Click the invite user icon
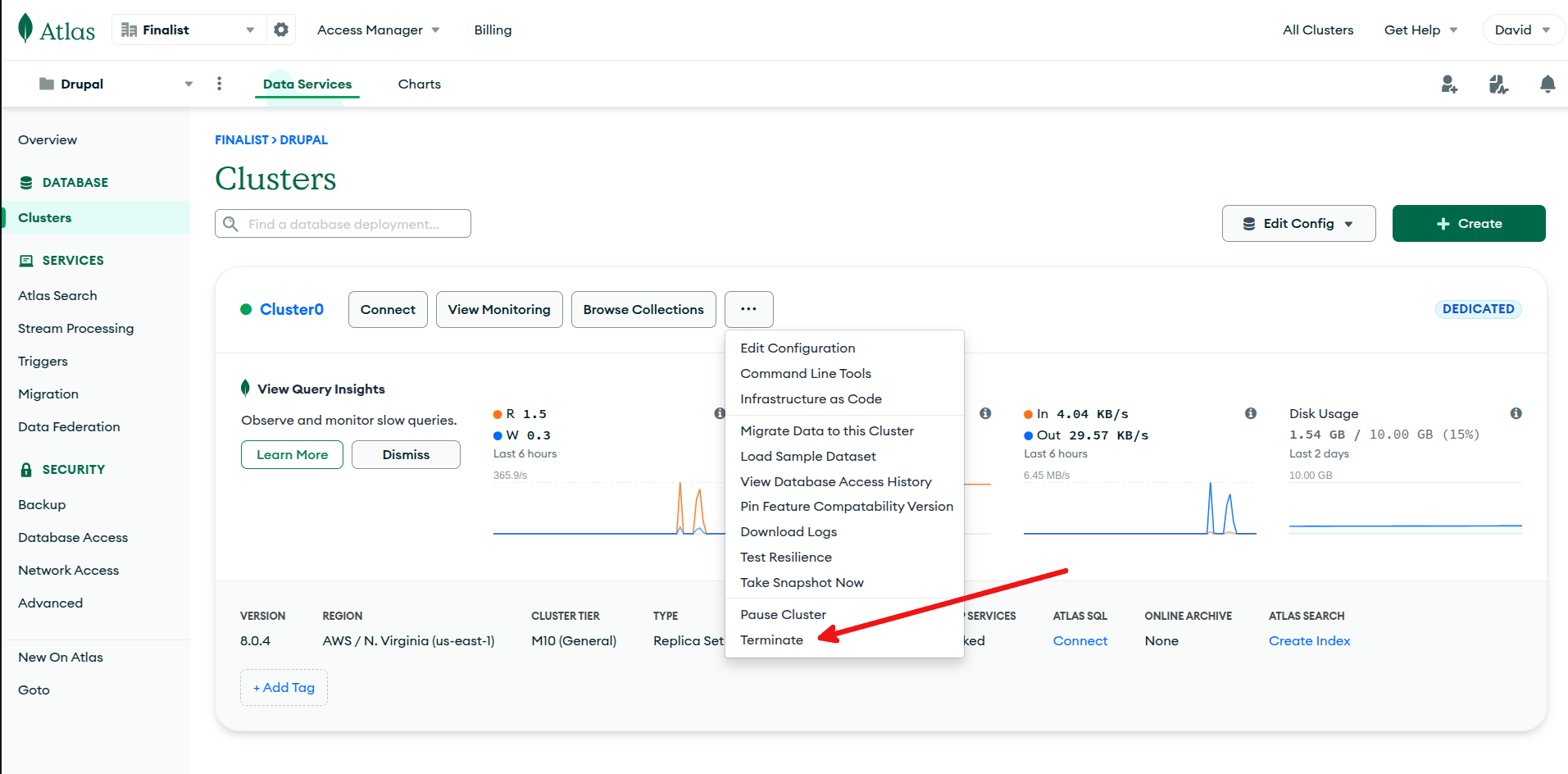 [x=1449, y=84]
